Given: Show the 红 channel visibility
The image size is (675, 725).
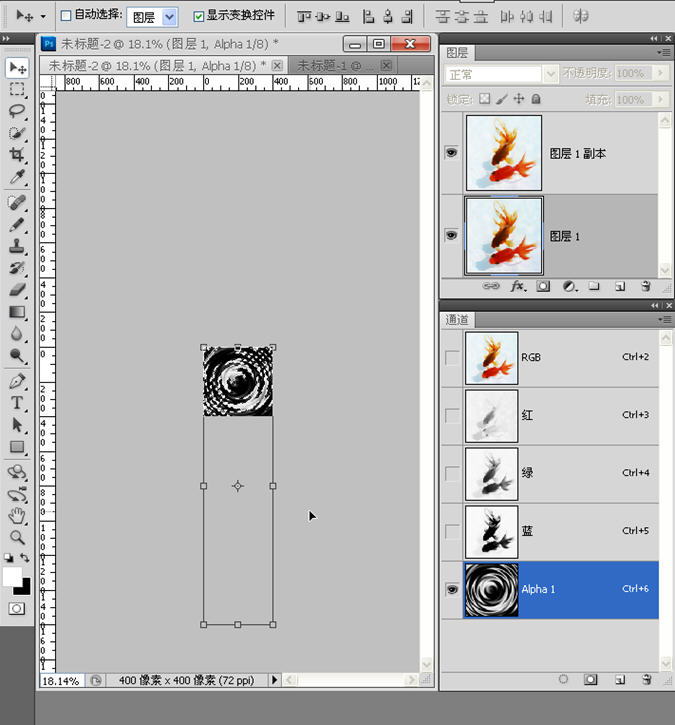Looking at the screenshot, I should pos(452,416).
